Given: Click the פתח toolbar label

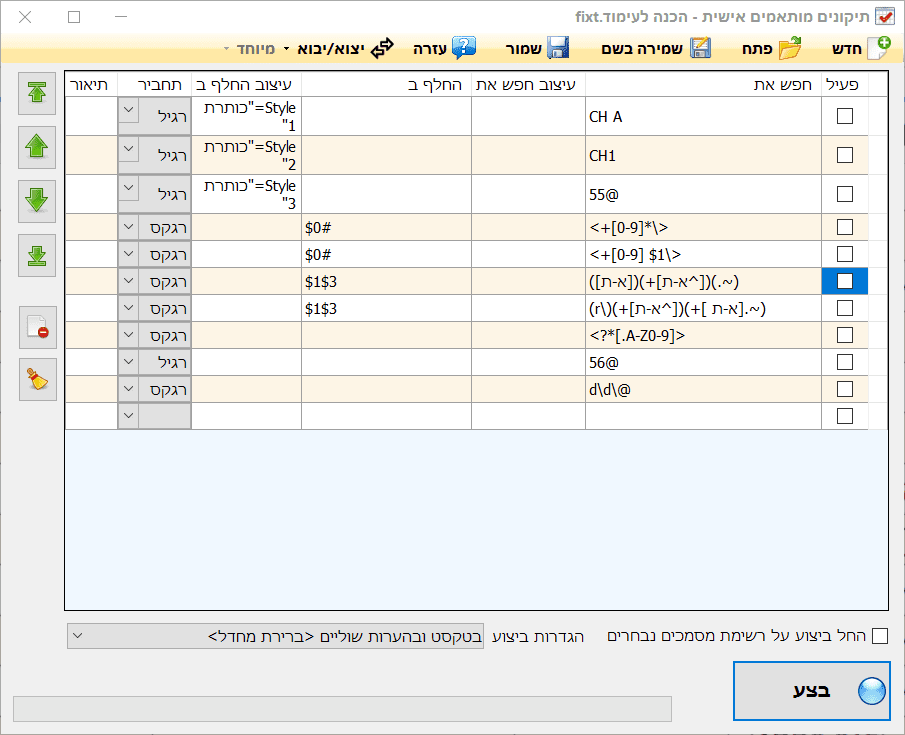Looking at the screenshot, I should click(x=757, y=48).
